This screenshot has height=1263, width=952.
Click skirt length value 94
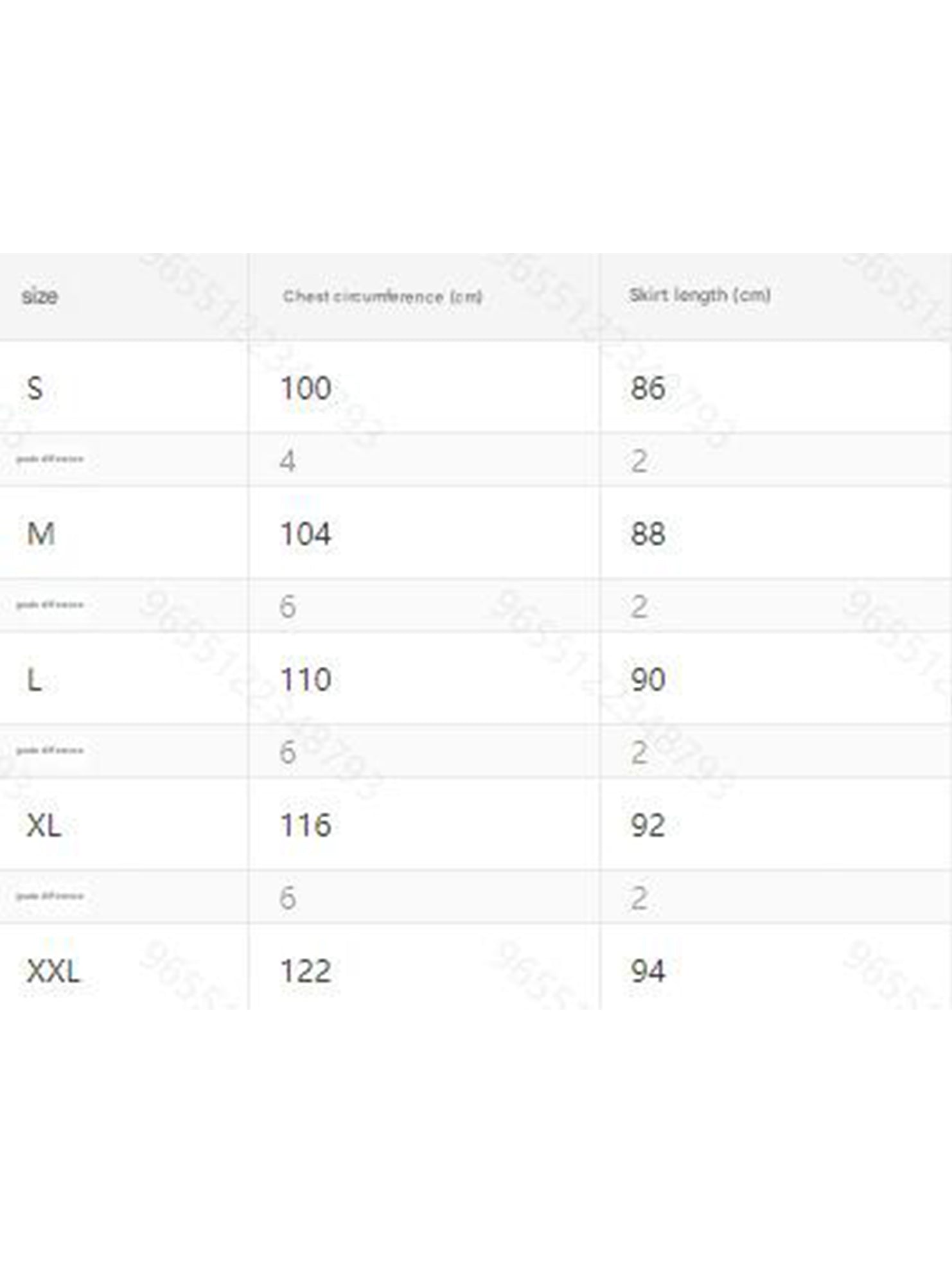point(648,971)
